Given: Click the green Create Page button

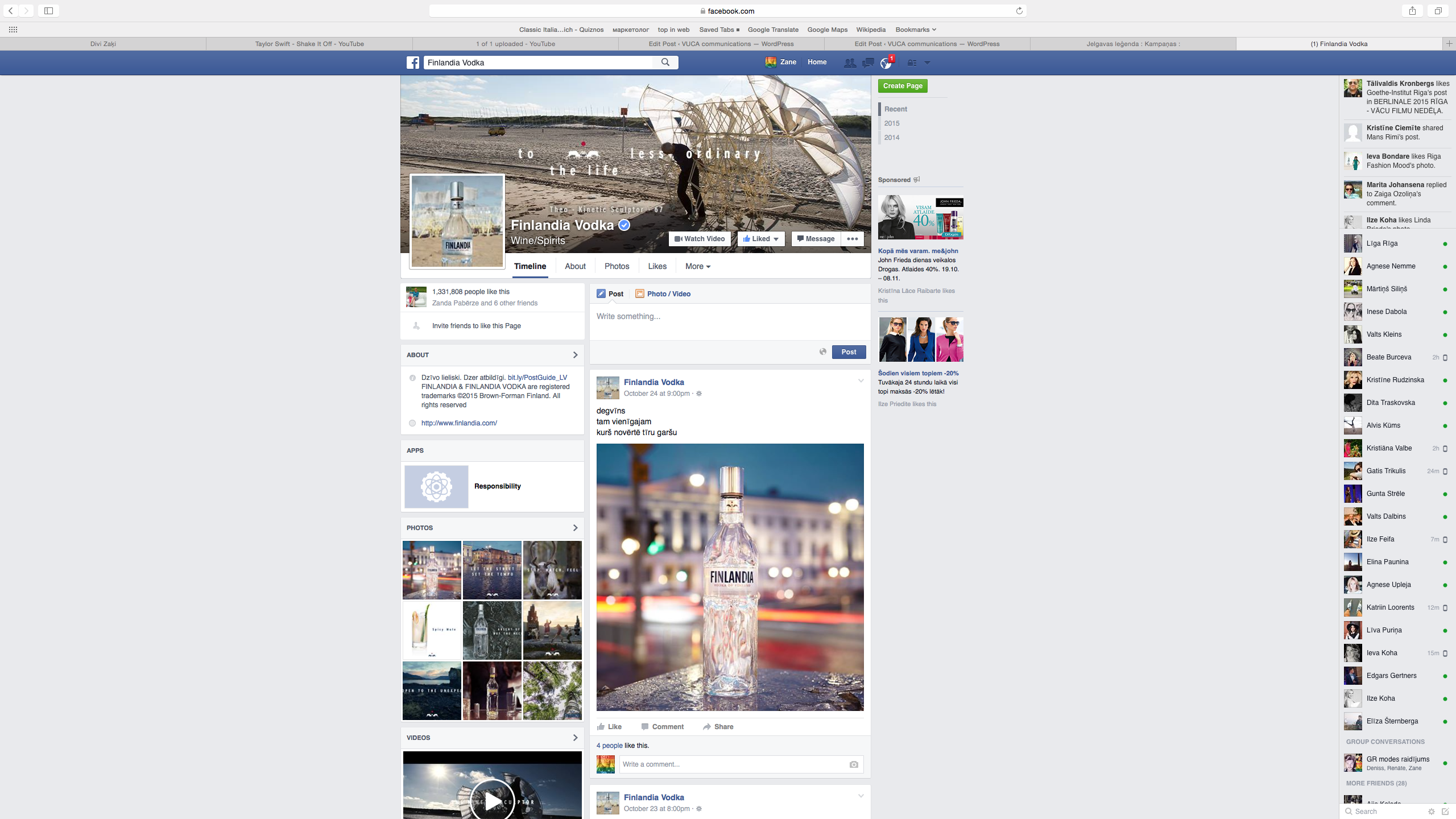Looking at the screenshot, I should pyautogui.click(x=903, y=86).
